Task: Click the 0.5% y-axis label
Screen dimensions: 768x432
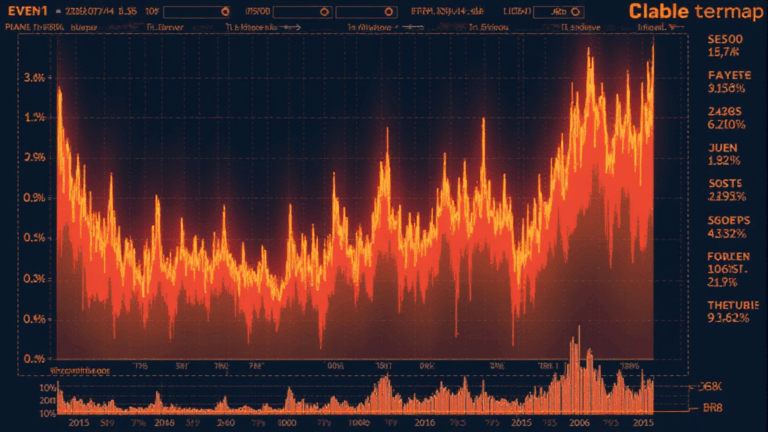Action: [x=34, y=238]
